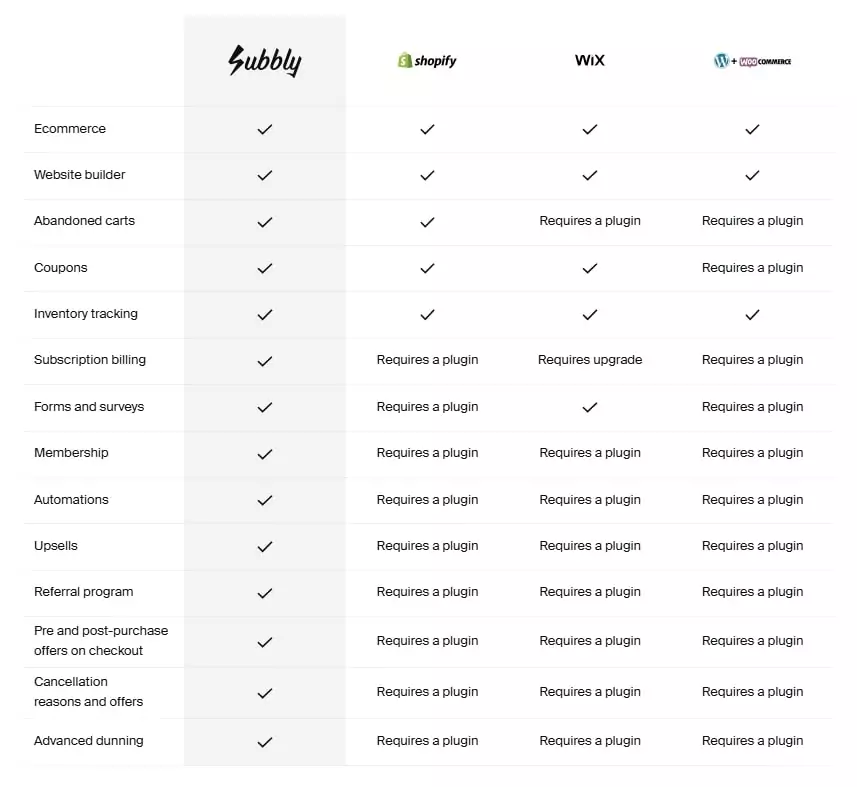This screenshot has width=857, height=787.
Task: Select the Subscription billing row label
Action: pos(90,360)
